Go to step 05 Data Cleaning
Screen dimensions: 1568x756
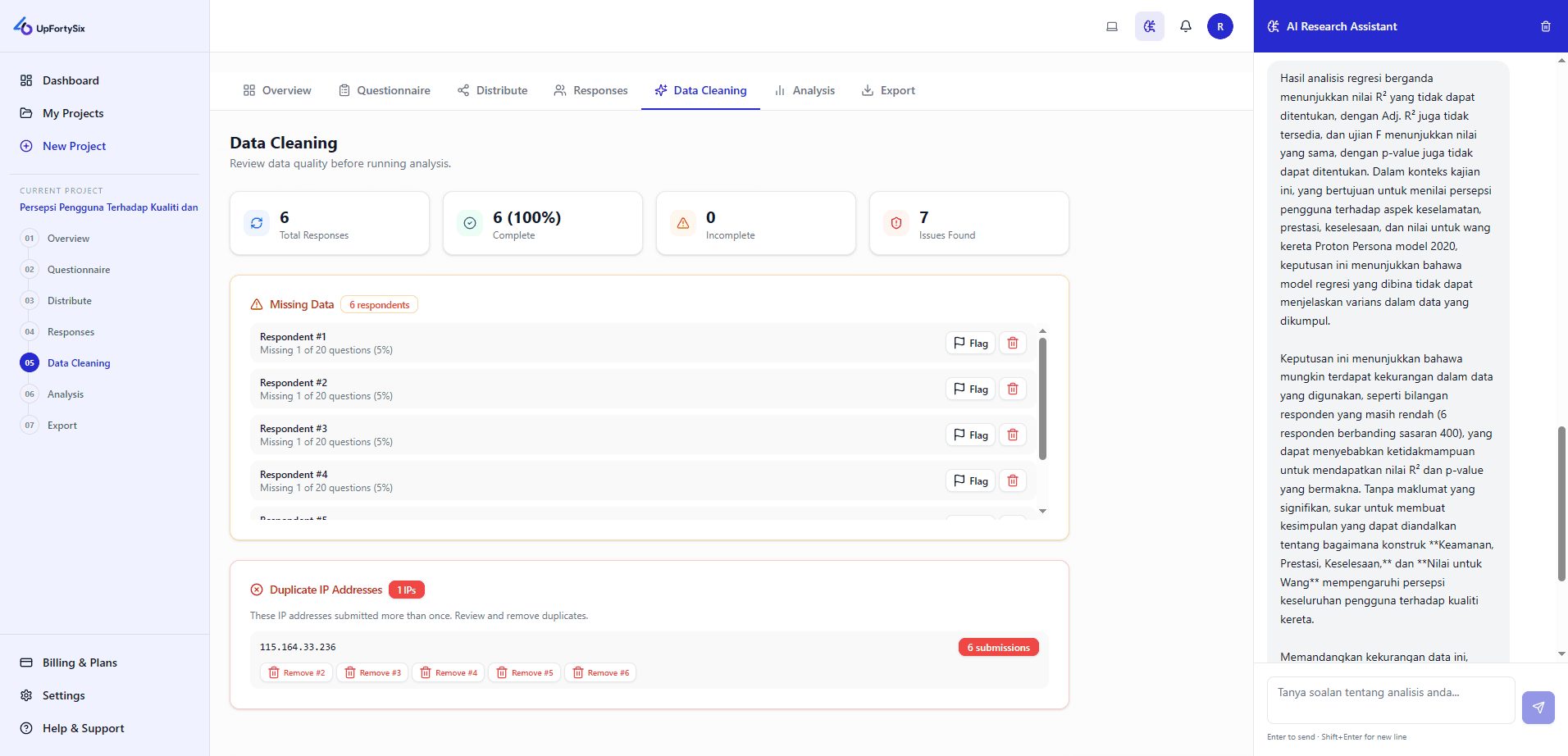[x=65, y=363]
